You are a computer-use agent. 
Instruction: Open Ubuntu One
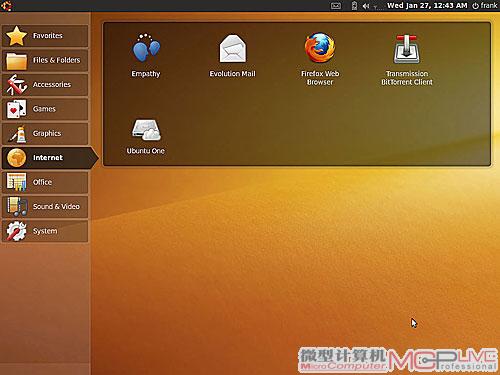tap(146, 136)
